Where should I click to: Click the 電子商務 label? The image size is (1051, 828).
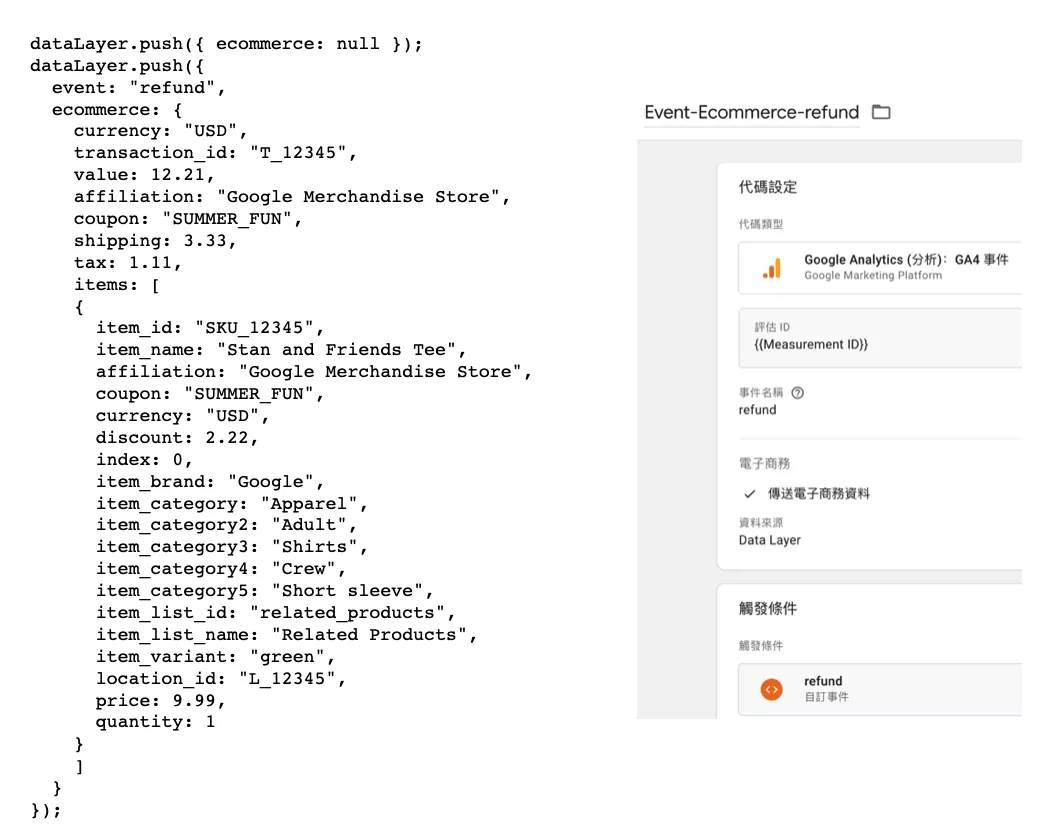(x=764, y=463)
